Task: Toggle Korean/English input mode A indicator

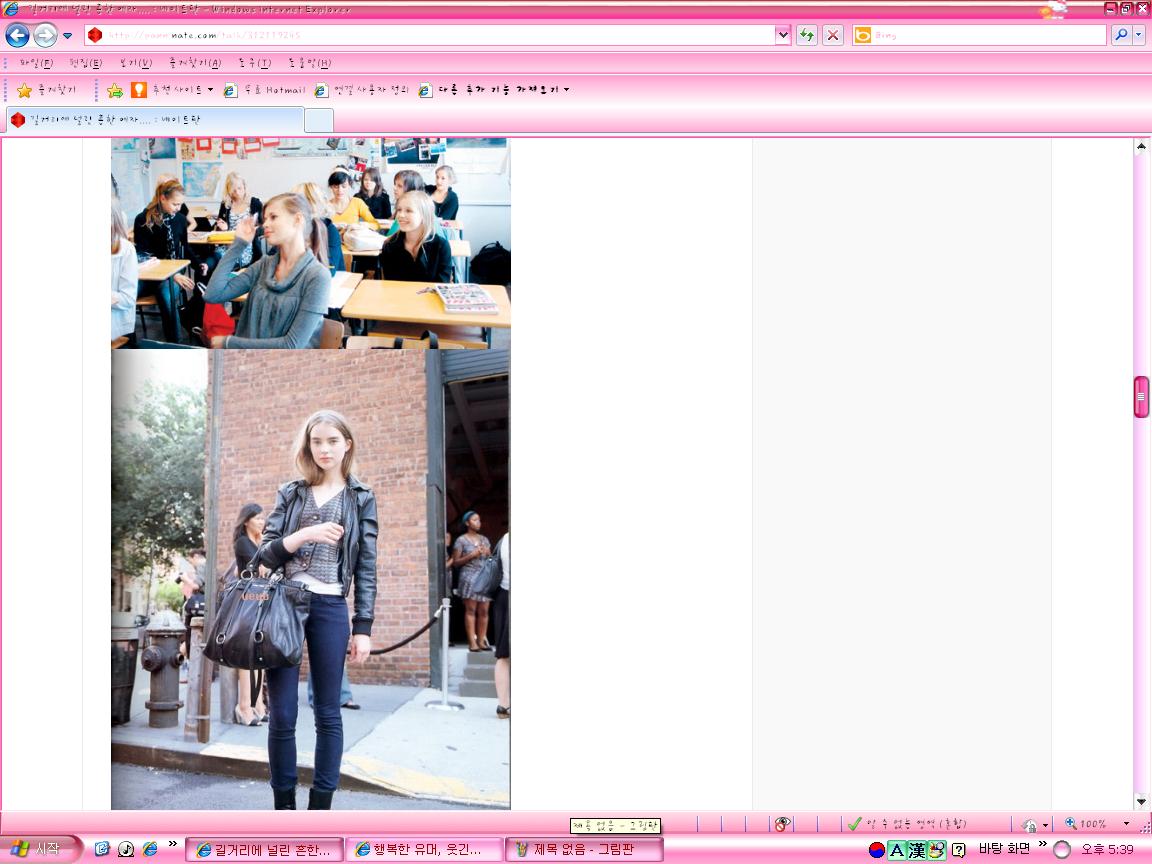Action: [x=896, y=850]
